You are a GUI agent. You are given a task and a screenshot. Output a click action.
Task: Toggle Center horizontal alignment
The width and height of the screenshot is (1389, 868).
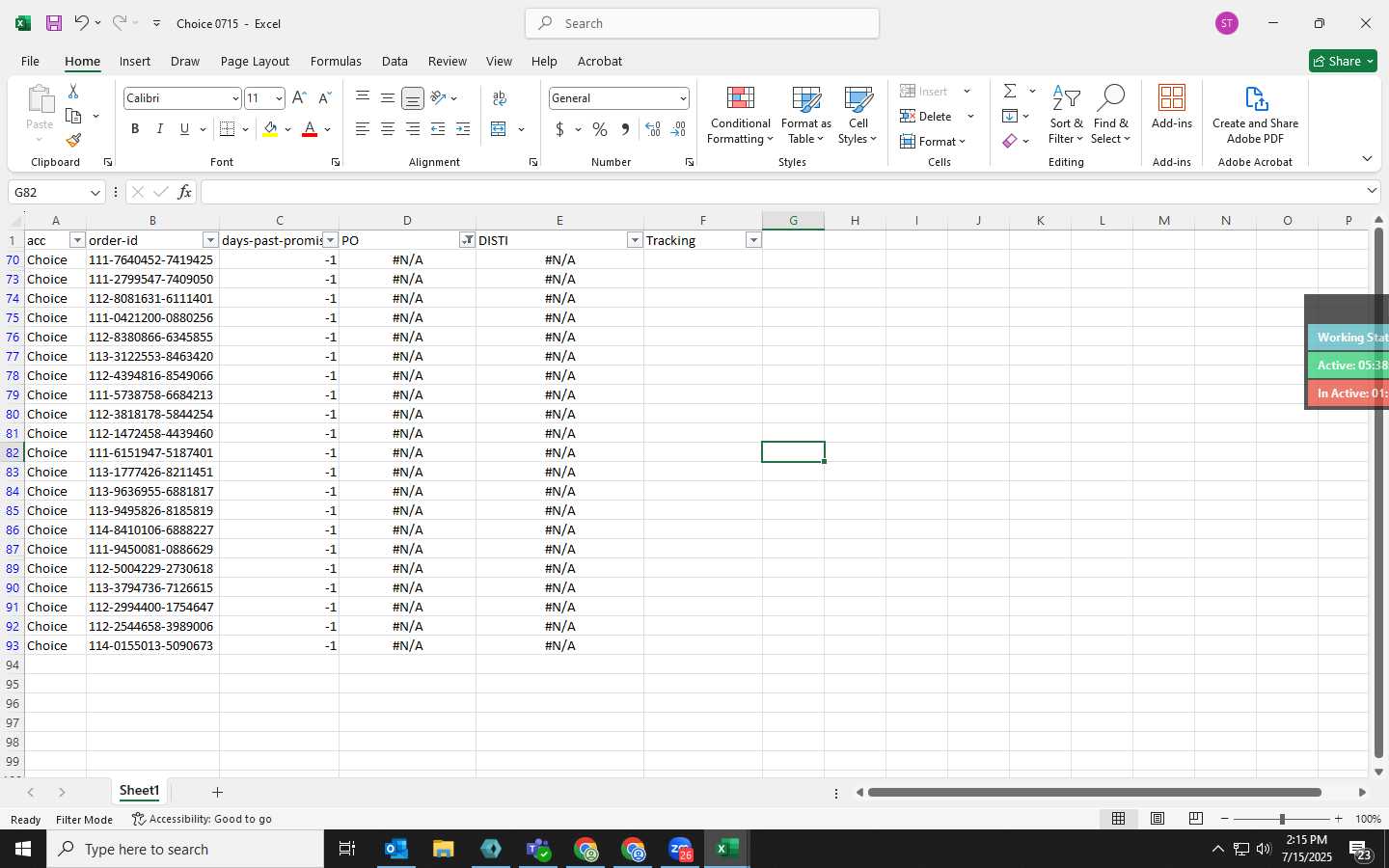(x=388, y=129)
